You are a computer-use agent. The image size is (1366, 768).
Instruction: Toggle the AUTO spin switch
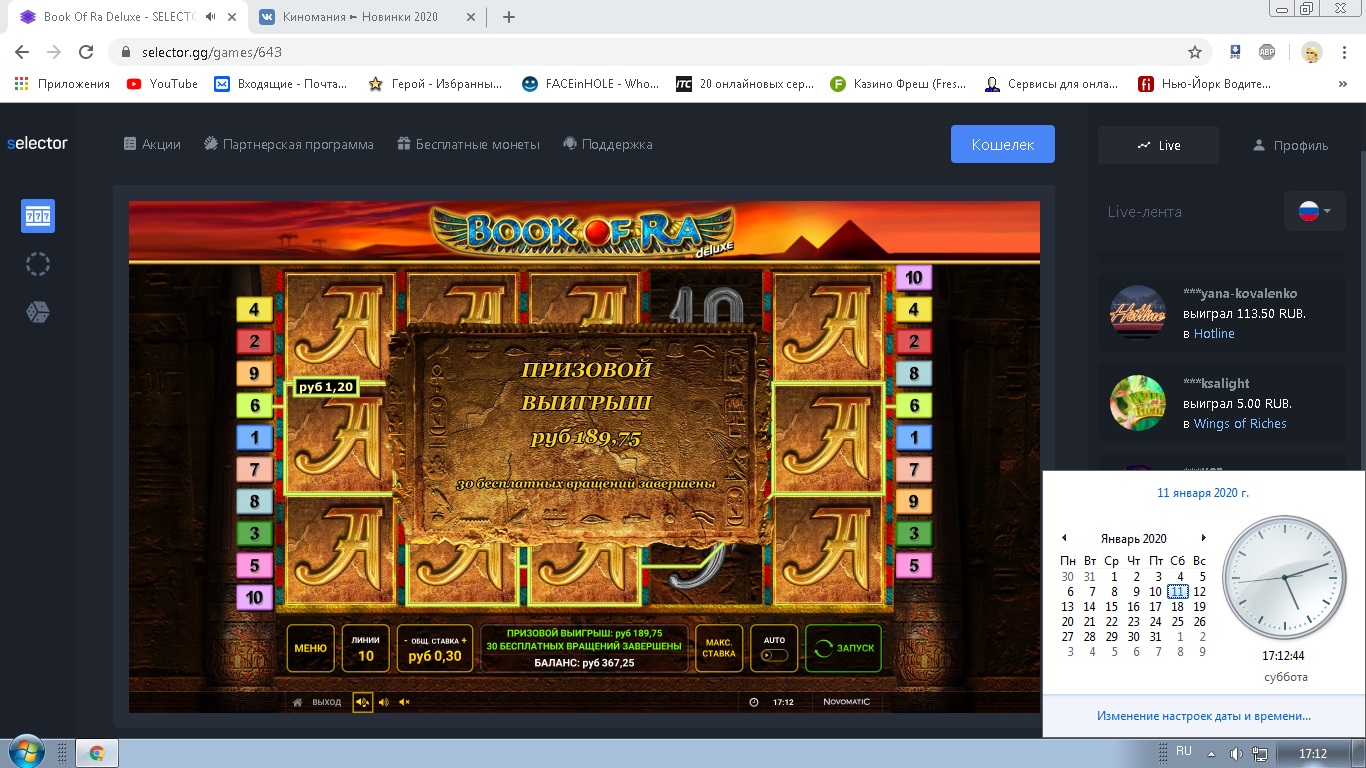coord(774,656)
